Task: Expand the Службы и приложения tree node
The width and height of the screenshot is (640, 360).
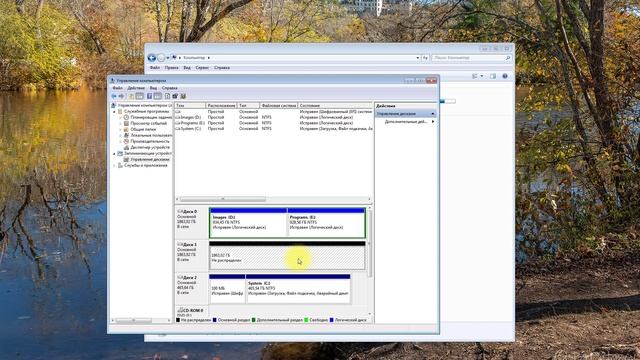Action: tap(114, 166)
